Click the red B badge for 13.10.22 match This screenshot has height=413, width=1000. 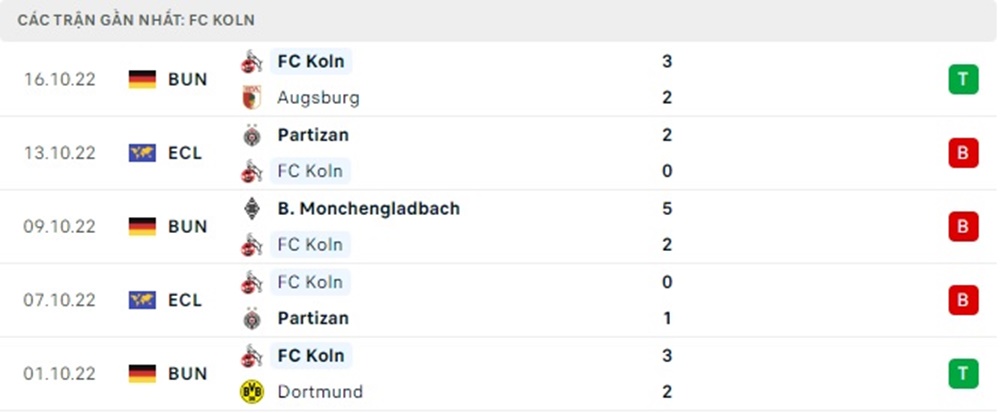pos(963,153)
